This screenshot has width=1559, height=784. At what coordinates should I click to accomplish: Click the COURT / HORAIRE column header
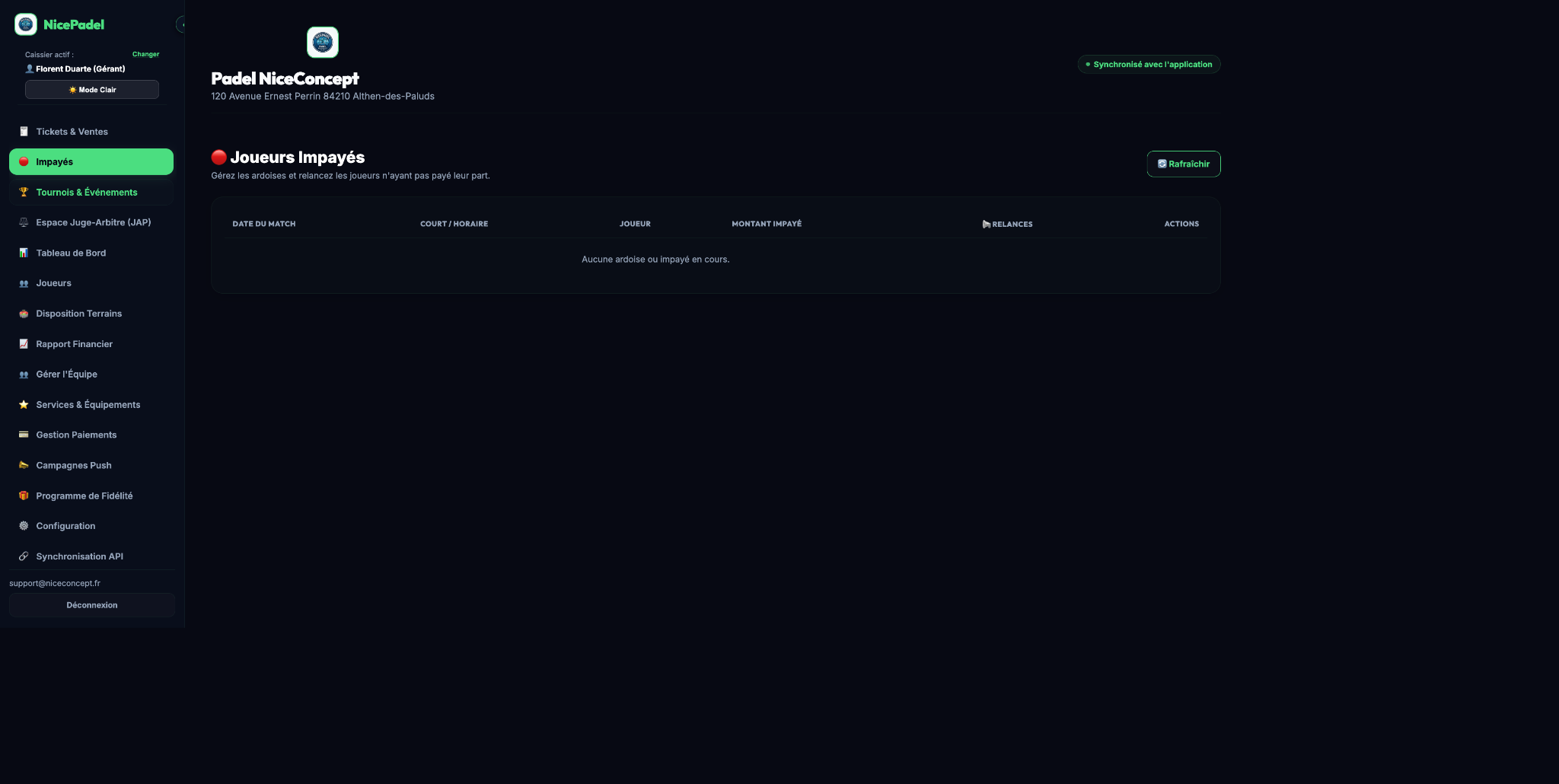tap(454, 224)
